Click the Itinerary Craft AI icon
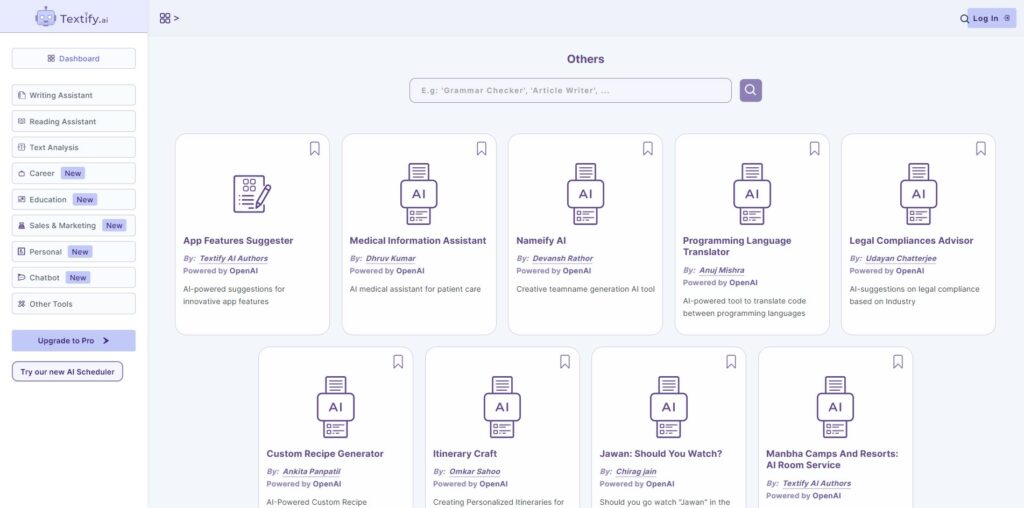This screenshot has width=1024, height=508. pyautogui.click(x=502, y=407)
